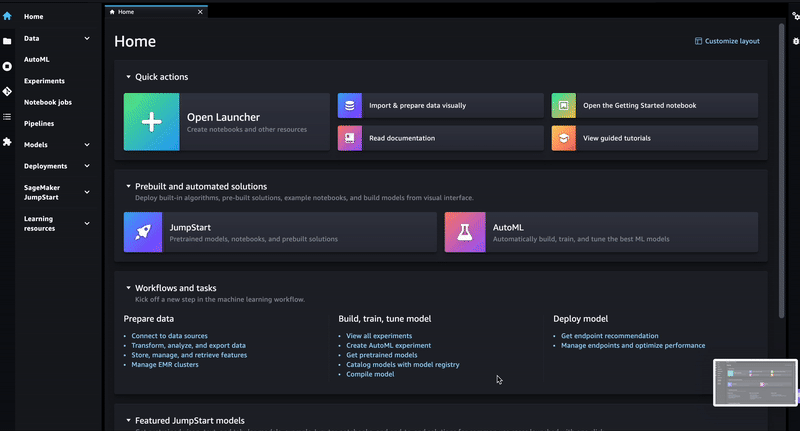This screenshot has width=800, height=431.
Task: Expand the Data sidebar menu
Action: pos(87,38)
